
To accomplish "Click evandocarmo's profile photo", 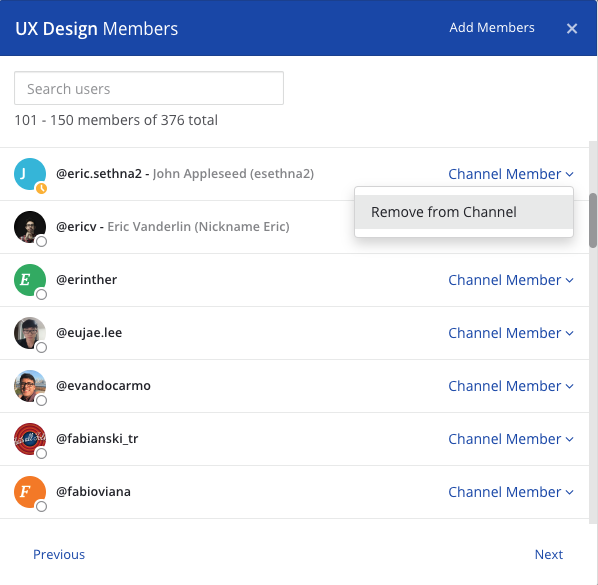I will [30, 386].
